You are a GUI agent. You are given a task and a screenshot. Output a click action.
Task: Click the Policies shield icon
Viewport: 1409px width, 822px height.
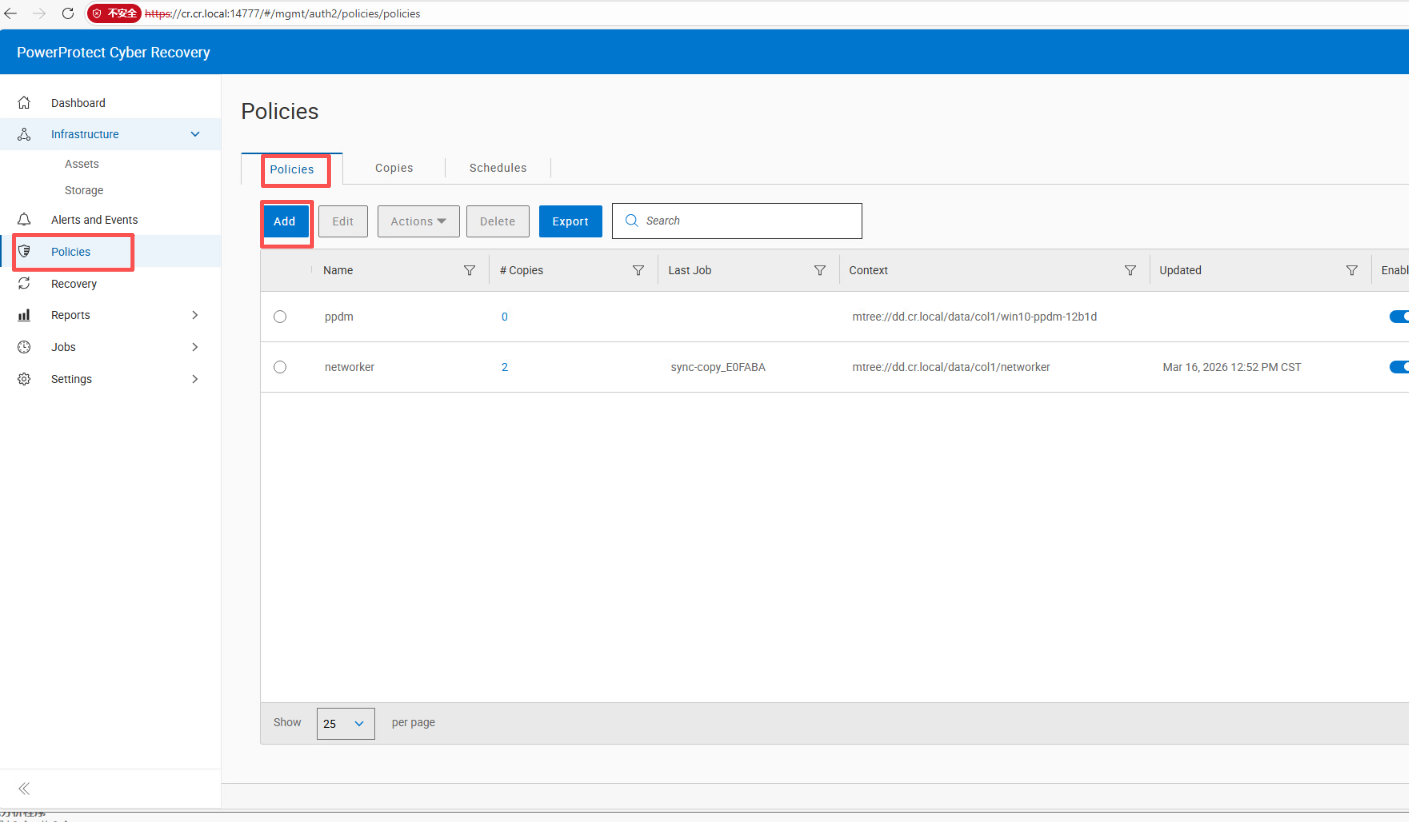coord(25,252)
